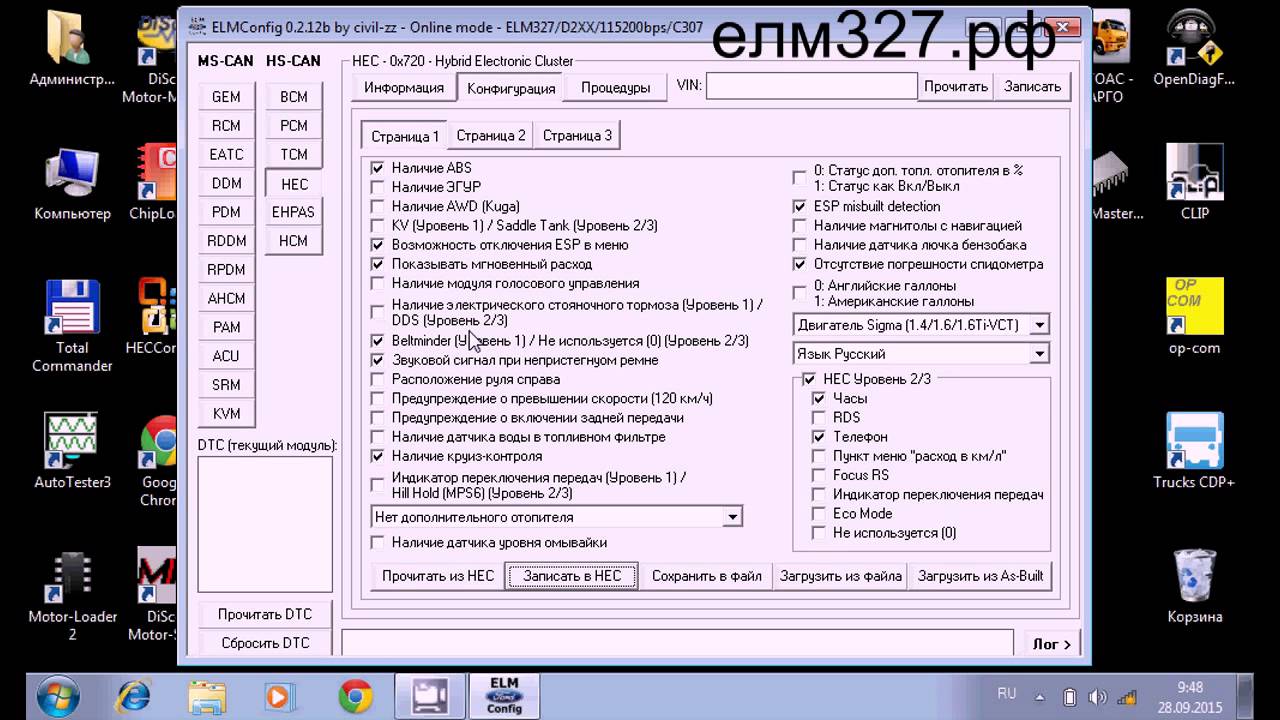Image resolution: width=1280 pixels, height=720 pixels.
Task: Select the Страница 2 tab
Action: pos(491,135)
